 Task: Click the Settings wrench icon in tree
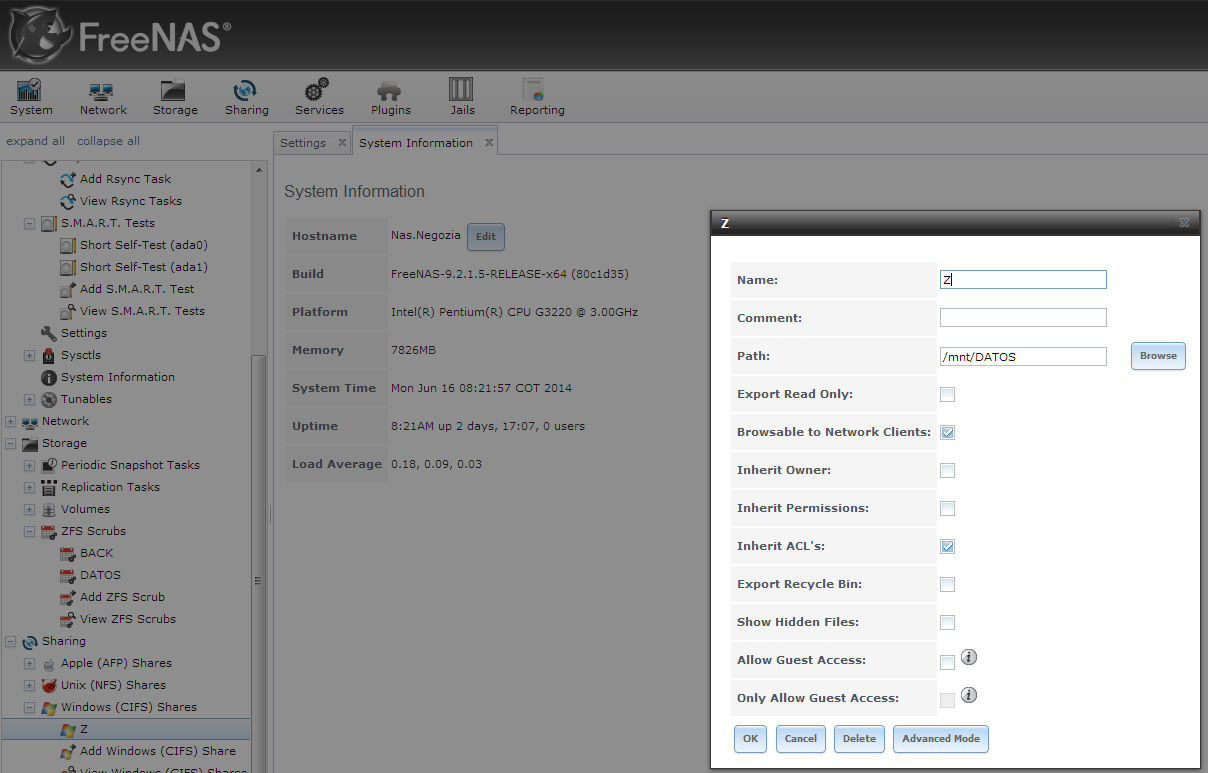pyautogui.click(x=49, y=333)
